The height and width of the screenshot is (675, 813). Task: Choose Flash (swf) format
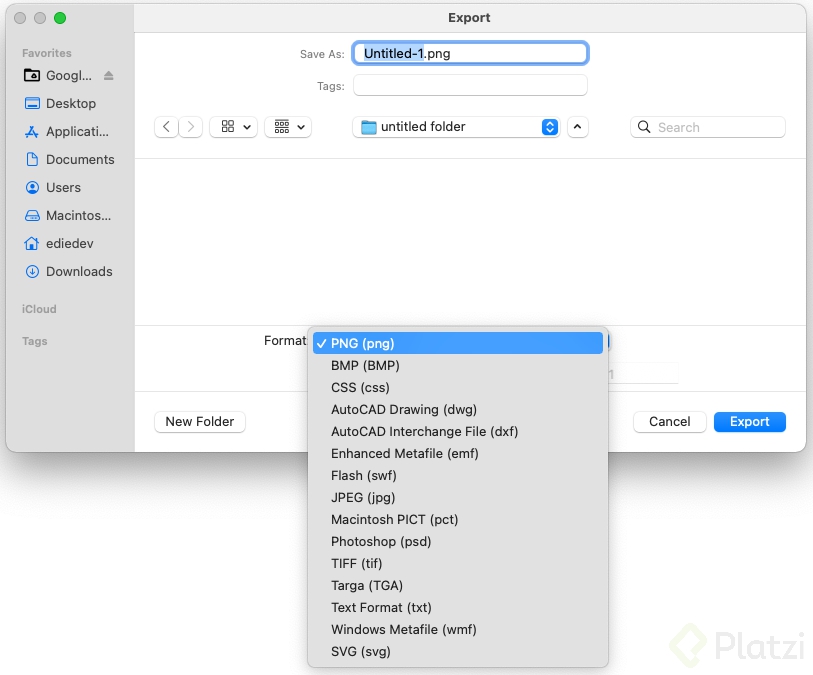458,475
